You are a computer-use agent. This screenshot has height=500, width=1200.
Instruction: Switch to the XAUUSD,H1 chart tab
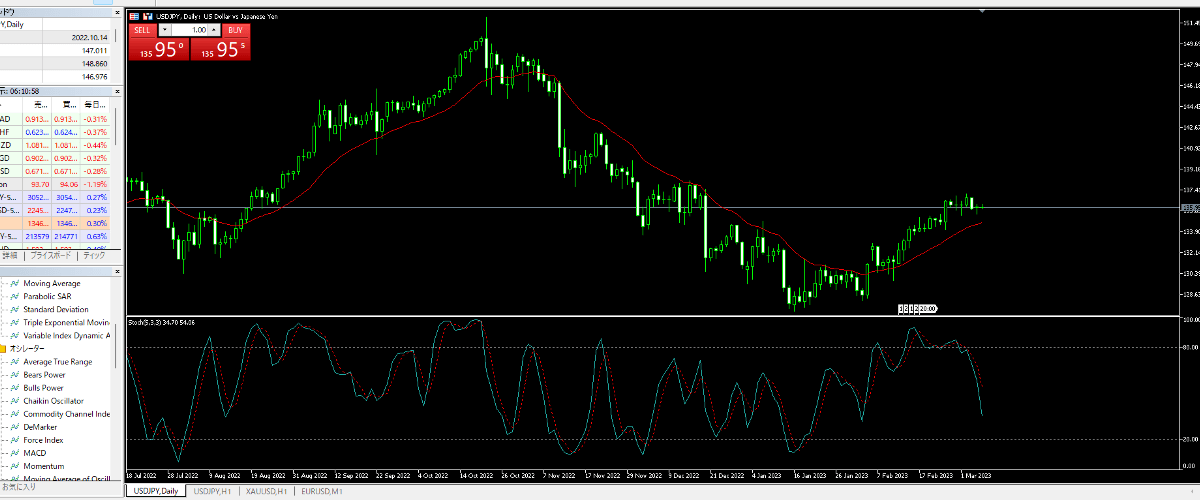point(268,491)
